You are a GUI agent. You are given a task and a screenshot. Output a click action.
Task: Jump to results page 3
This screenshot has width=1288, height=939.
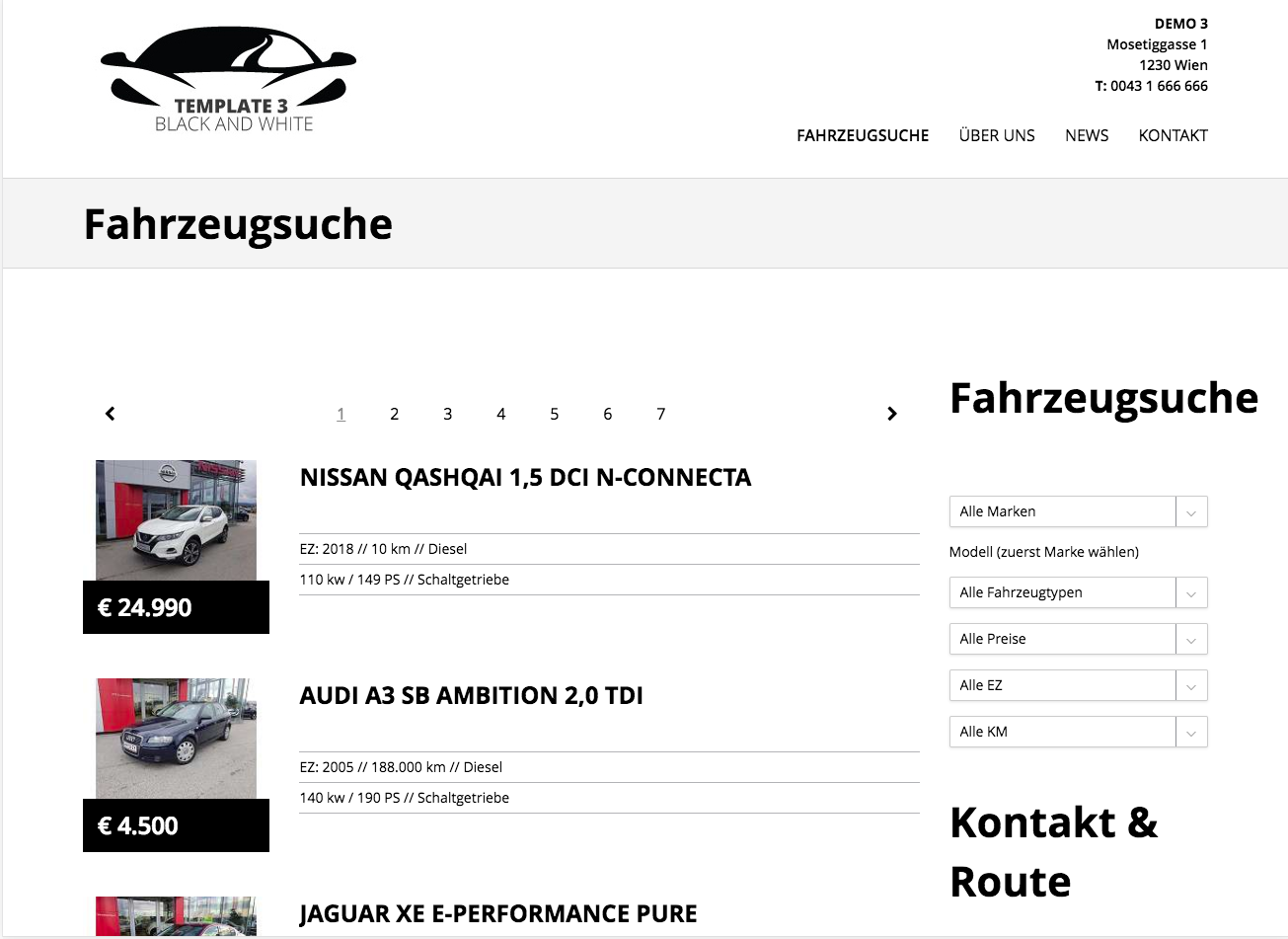tap(447, 414)
